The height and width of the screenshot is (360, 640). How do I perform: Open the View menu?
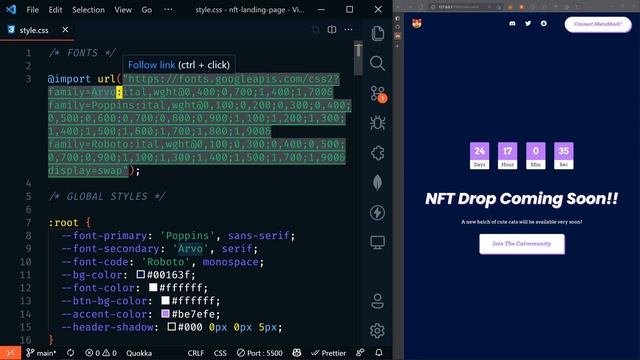pyautogui.click(x=123, y=10)
